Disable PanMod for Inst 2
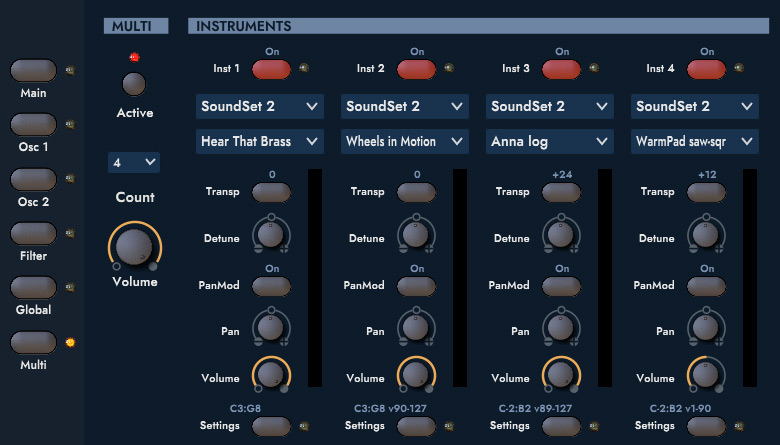The width and height of the screenshot is (780, 445). click(x=416, y=286)
